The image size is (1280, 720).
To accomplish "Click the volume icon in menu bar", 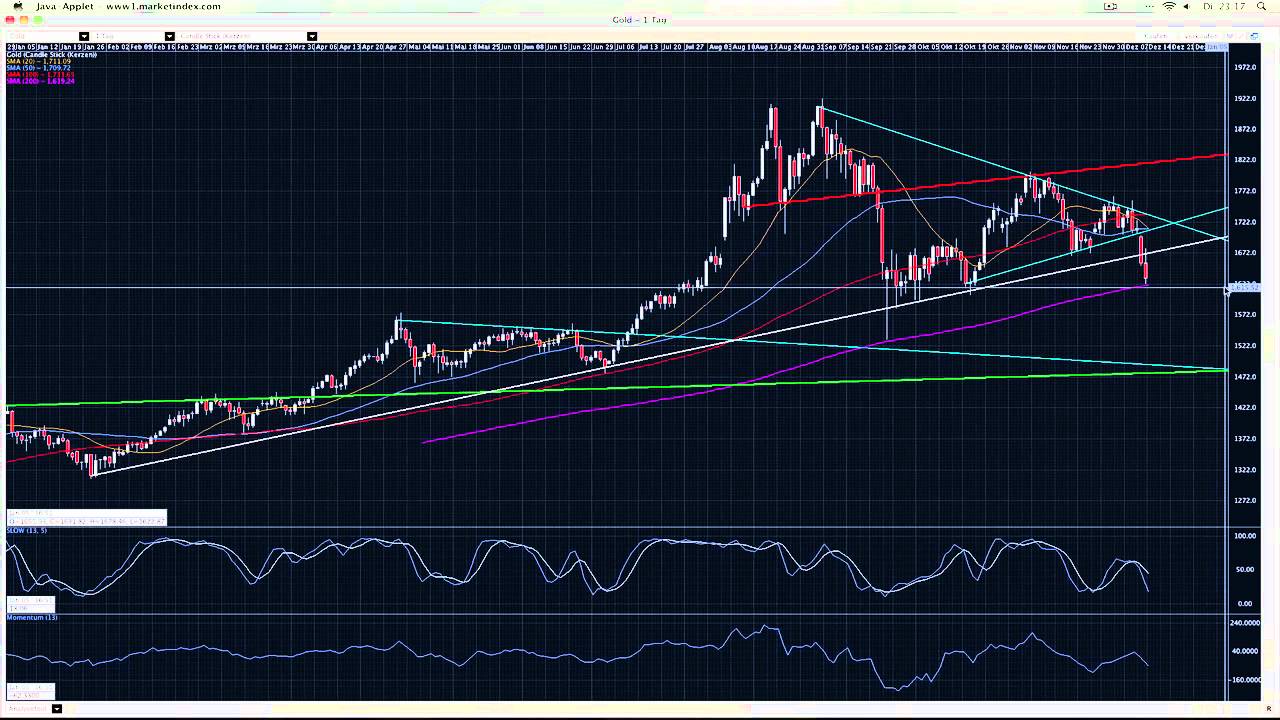I will pyautogui.click(x=1186, y=6).
